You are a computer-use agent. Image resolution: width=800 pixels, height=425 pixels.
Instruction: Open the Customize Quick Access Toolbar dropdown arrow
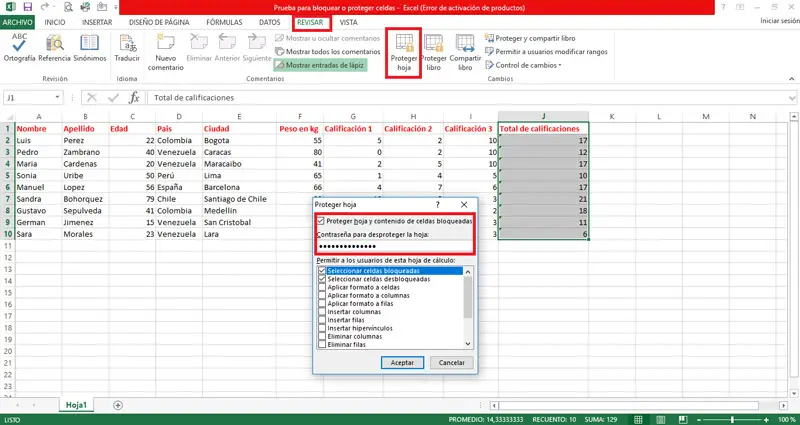pos(116,7)
